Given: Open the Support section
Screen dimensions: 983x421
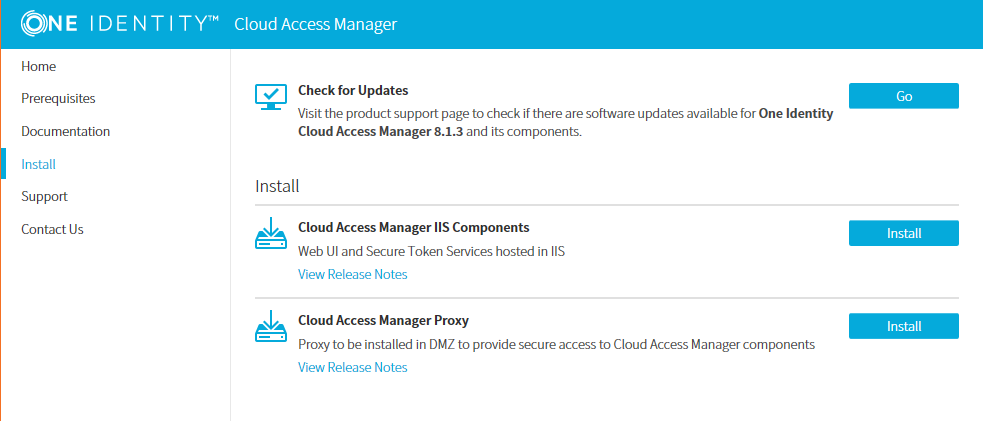Looking at the screenshot, I should tap(45, 197).
